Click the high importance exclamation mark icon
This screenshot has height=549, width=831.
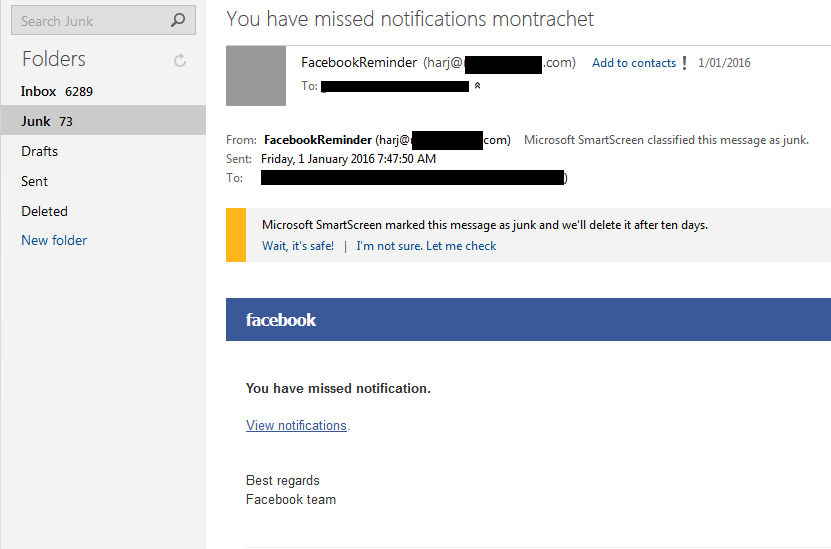pyautogui.click(x=685, y=63)
